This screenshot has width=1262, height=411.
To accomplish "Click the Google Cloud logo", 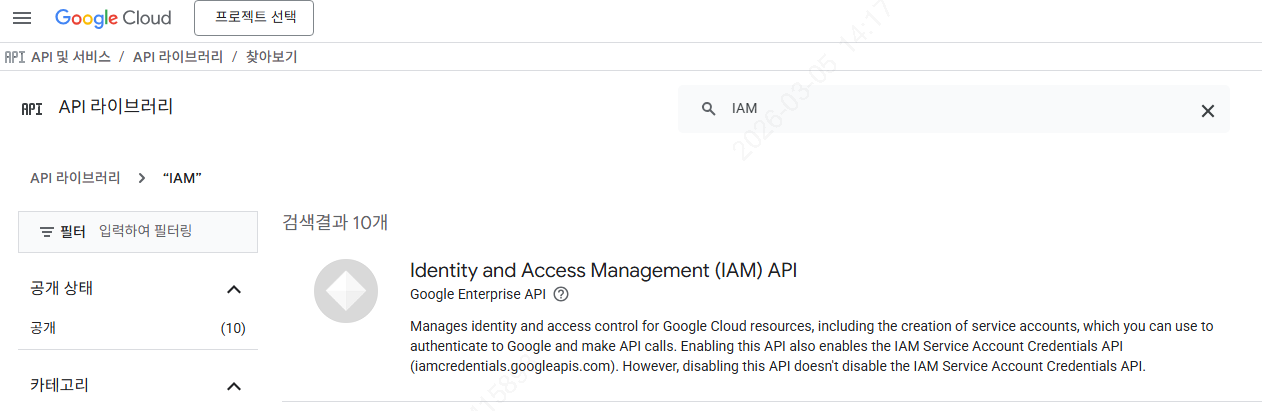I will coord(113,18).
